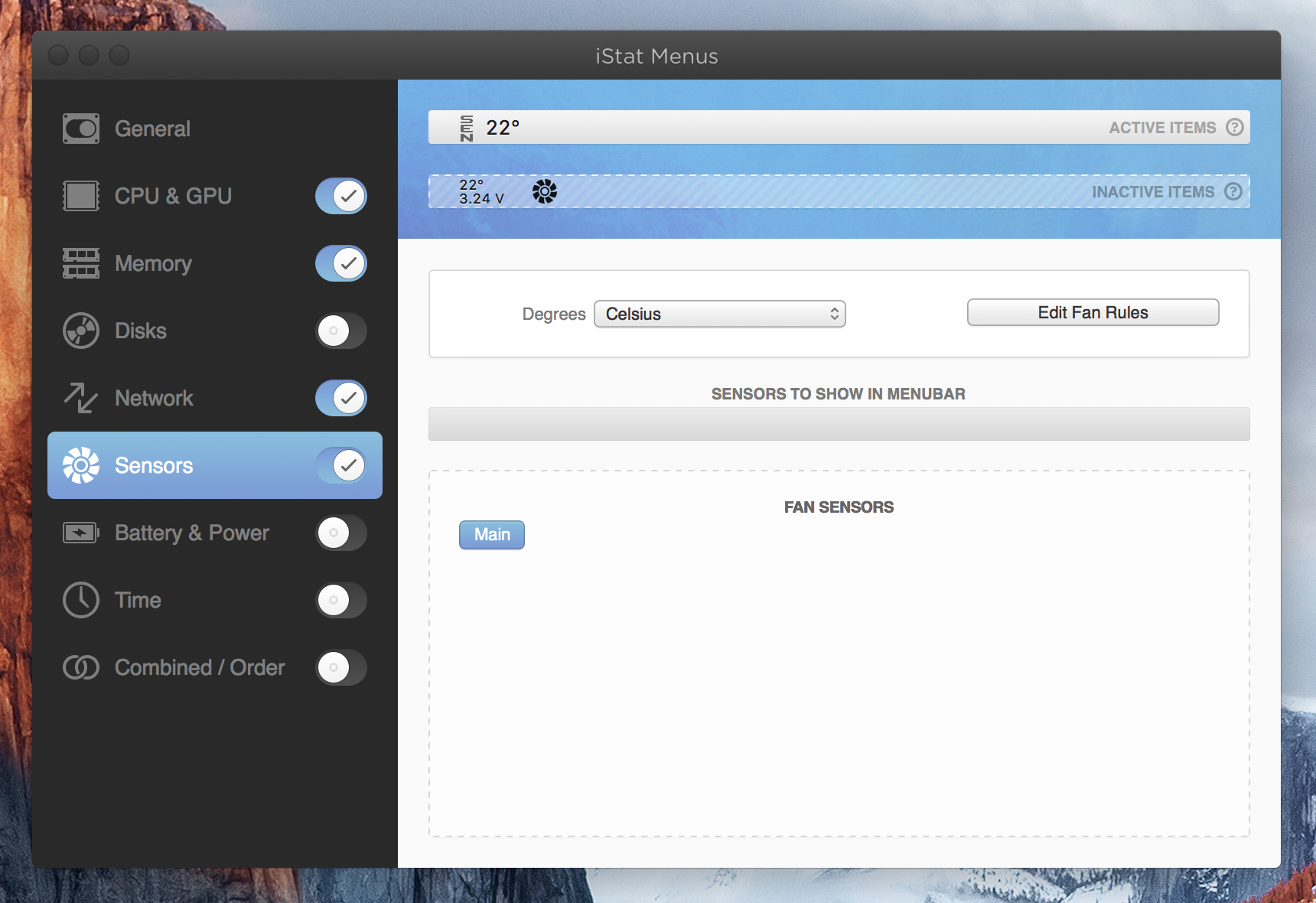Click the SEN sensor icon in active items
The height and width of the screenshot is (903, 1316).
(x=467, y=128)
